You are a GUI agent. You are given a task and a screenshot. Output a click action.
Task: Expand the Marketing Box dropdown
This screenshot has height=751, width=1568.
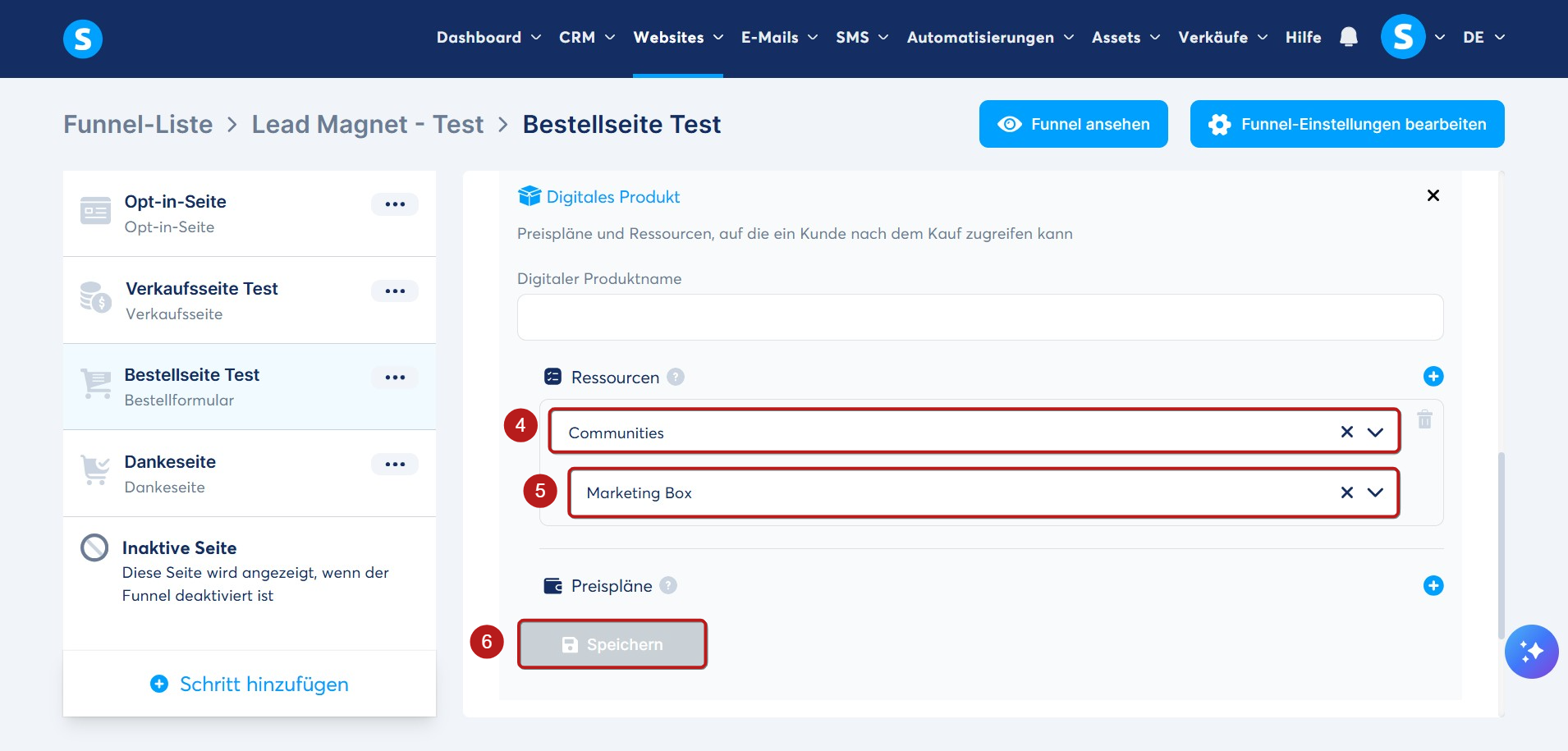pyautogui.click(x=1375, y=492)
